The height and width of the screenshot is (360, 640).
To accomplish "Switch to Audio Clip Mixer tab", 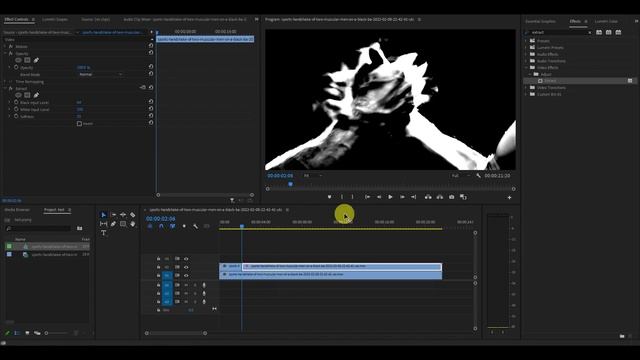I will coord(185,19).
